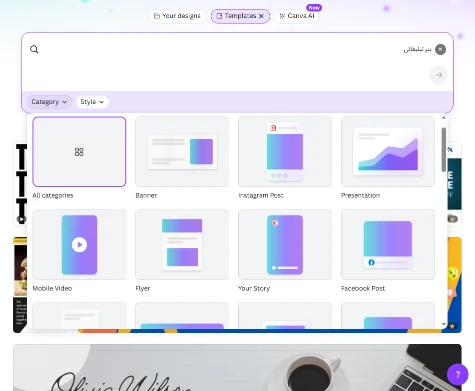Open the help question mark button
This screenshot has height=391, width=475.
(x=458, y=374)
